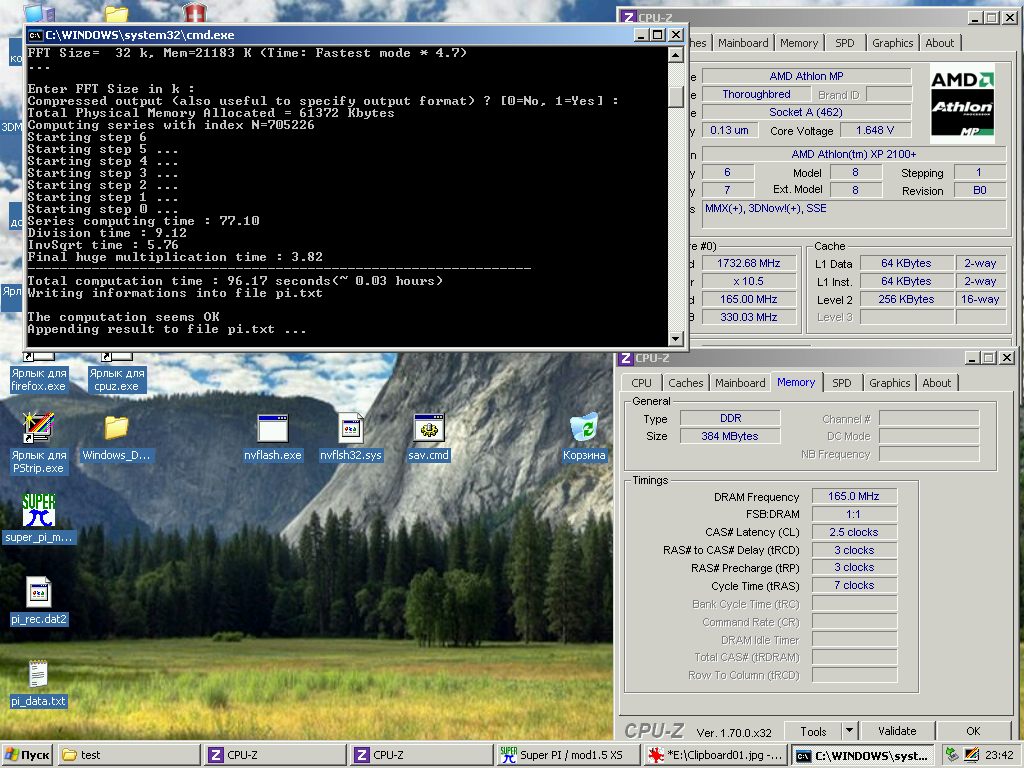
Task: Click the FSB:DRAM value 1:1
Action: coord(854,514)
